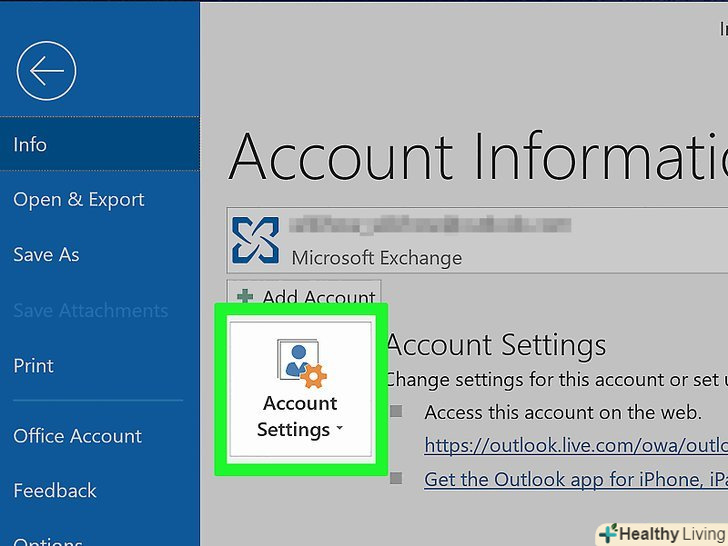The image size is (728, 546).
Task: Open the outlook.live.com web access link
Action: [575, 445]
